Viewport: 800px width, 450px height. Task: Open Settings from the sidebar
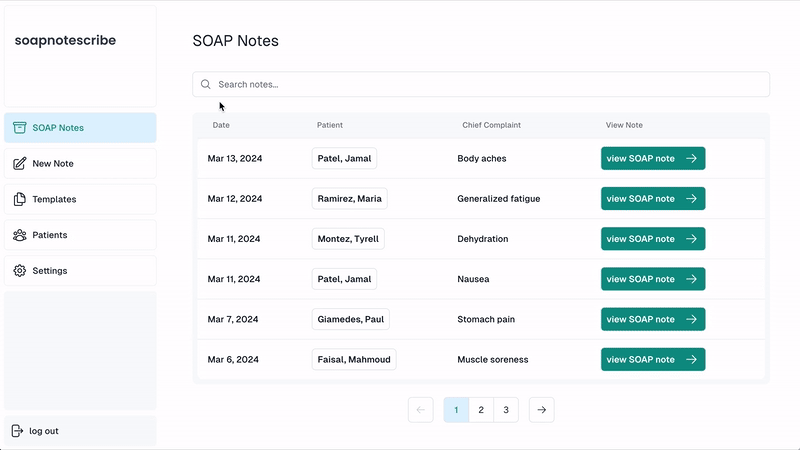pos(80,270)
